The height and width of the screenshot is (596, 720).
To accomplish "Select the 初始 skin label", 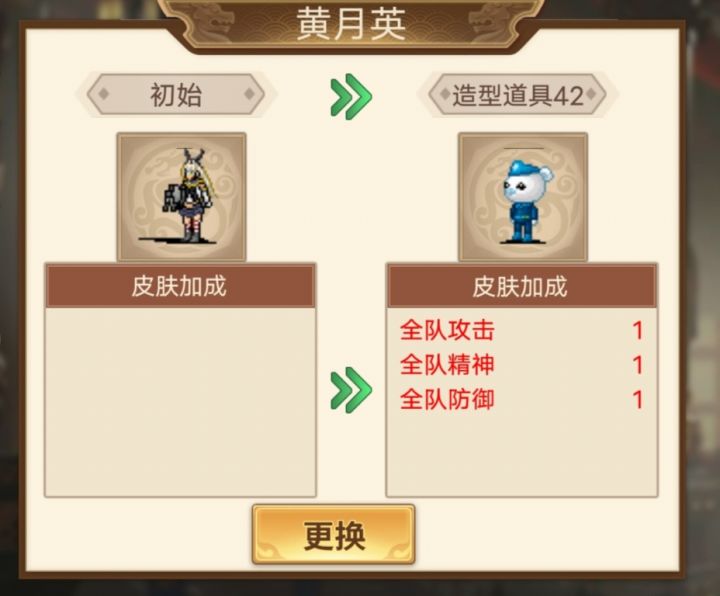I will (176, 95).
